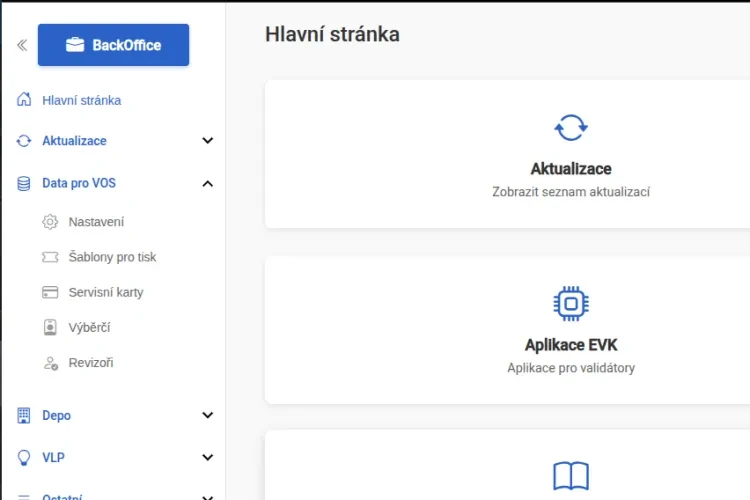This screenshot has width=750, height=500.
Task: Click the BackOffice button
Action: pyautogui.click(x=113, y=45)
